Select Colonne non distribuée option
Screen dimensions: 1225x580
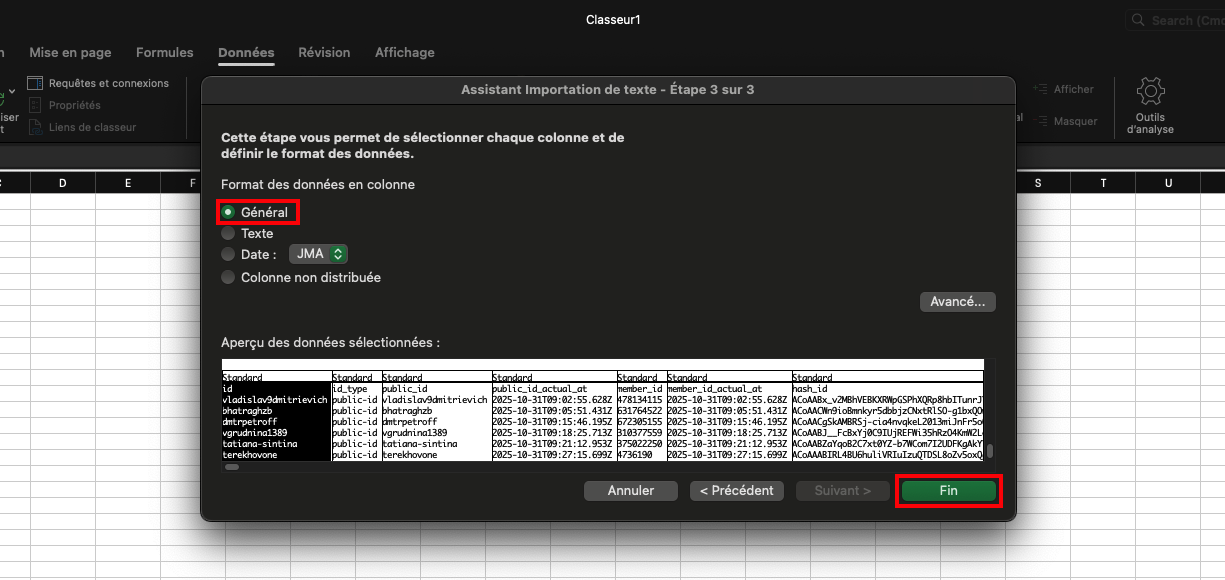(228, 277)
